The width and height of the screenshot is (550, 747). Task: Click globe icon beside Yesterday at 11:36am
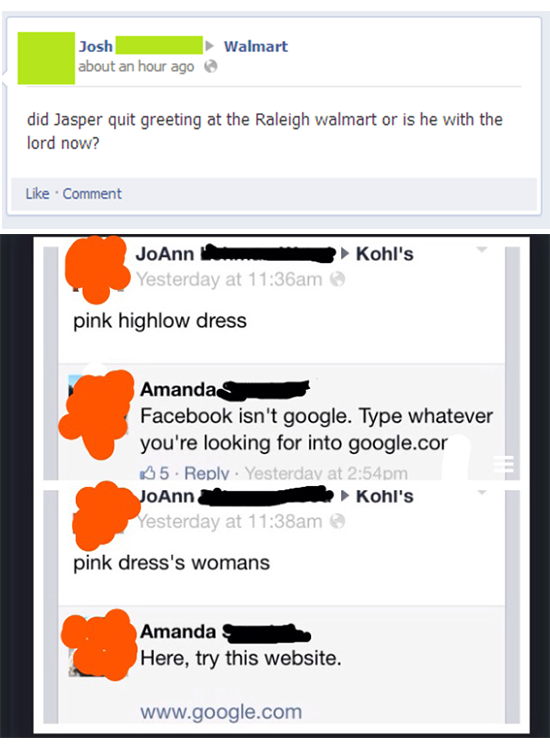click(337, 279)
